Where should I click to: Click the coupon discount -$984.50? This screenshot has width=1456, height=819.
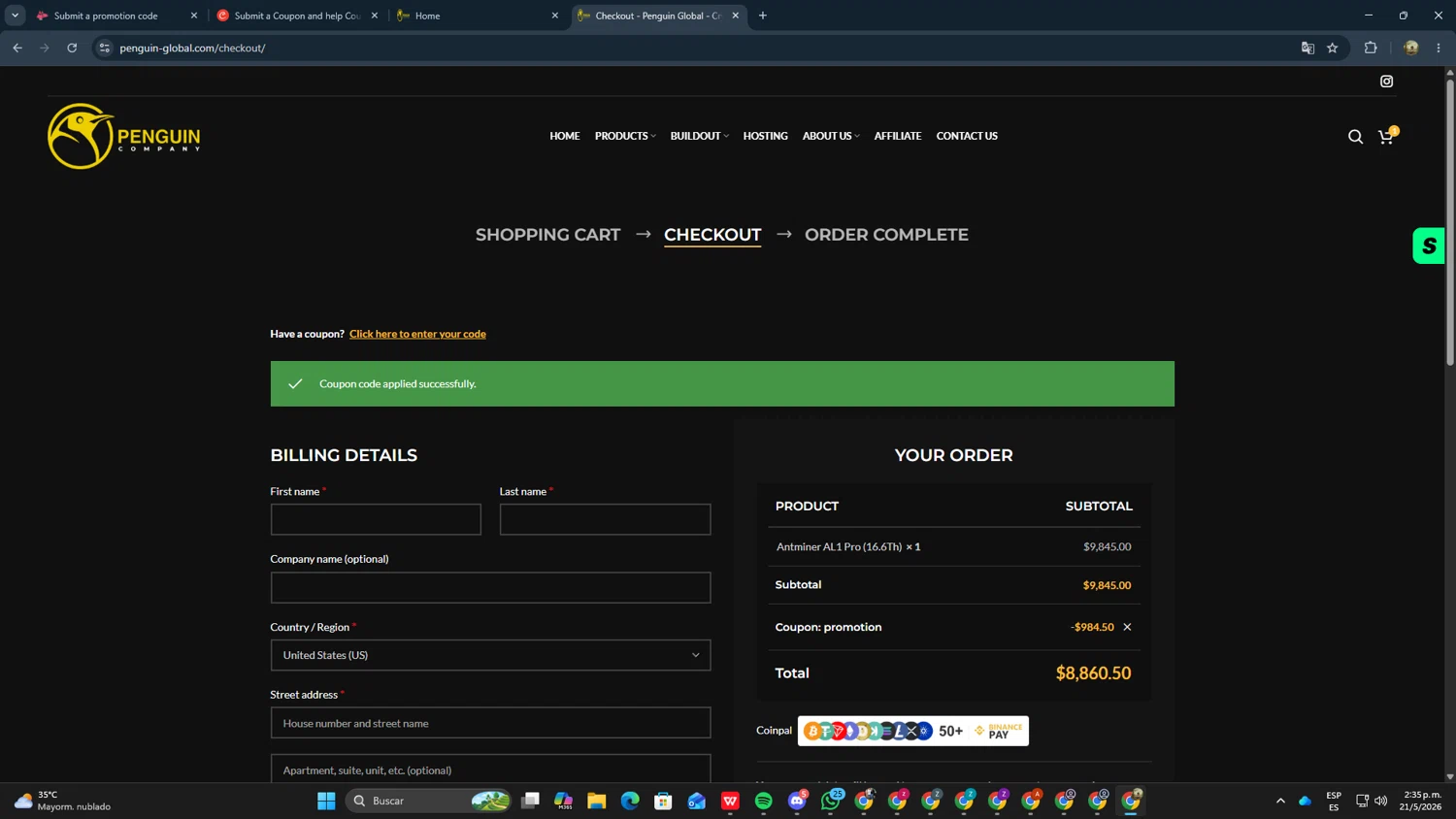tap(1092, 627)
